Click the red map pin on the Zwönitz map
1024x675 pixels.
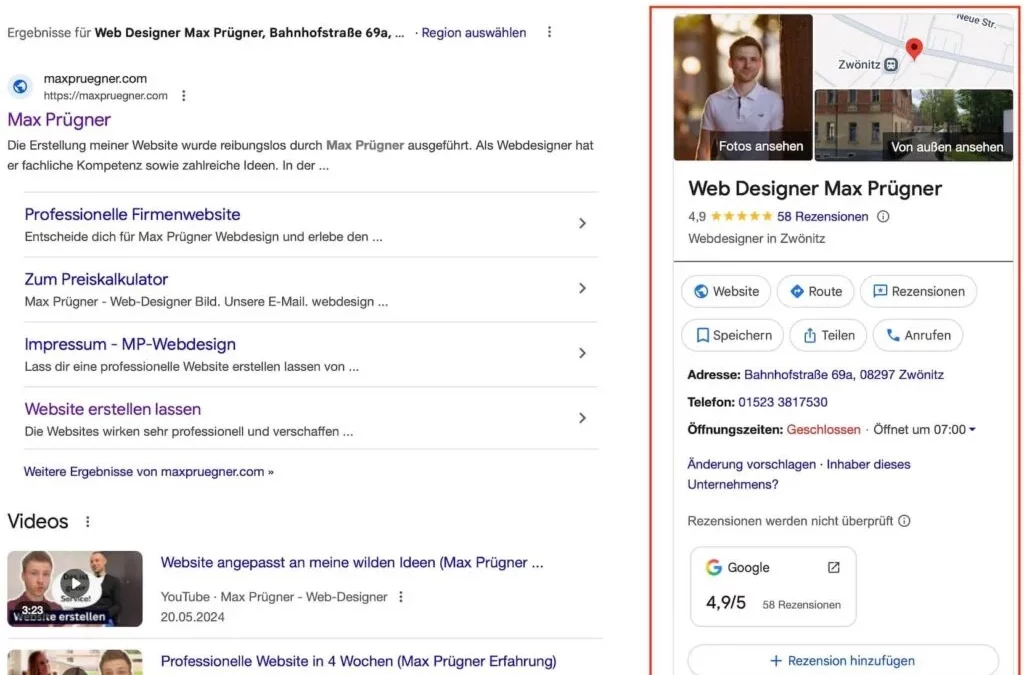[914, 48]
